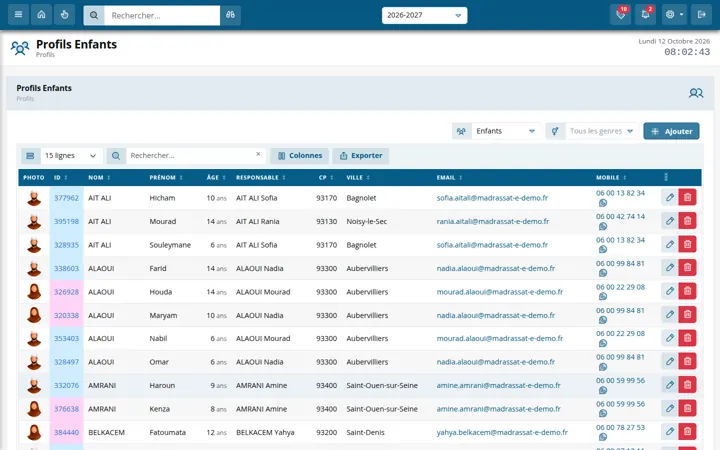Click email rania.aitali@madrassat-e-demo.fr
The width and height of the screenshot is (720, 450).
click(x=493, y=221)
